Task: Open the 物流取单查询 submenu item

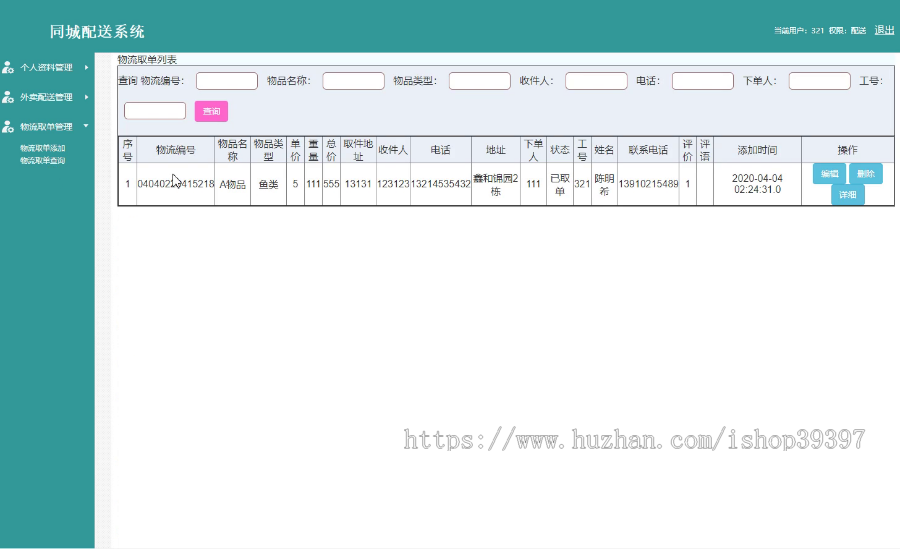Action: click(x=42, y=161)
